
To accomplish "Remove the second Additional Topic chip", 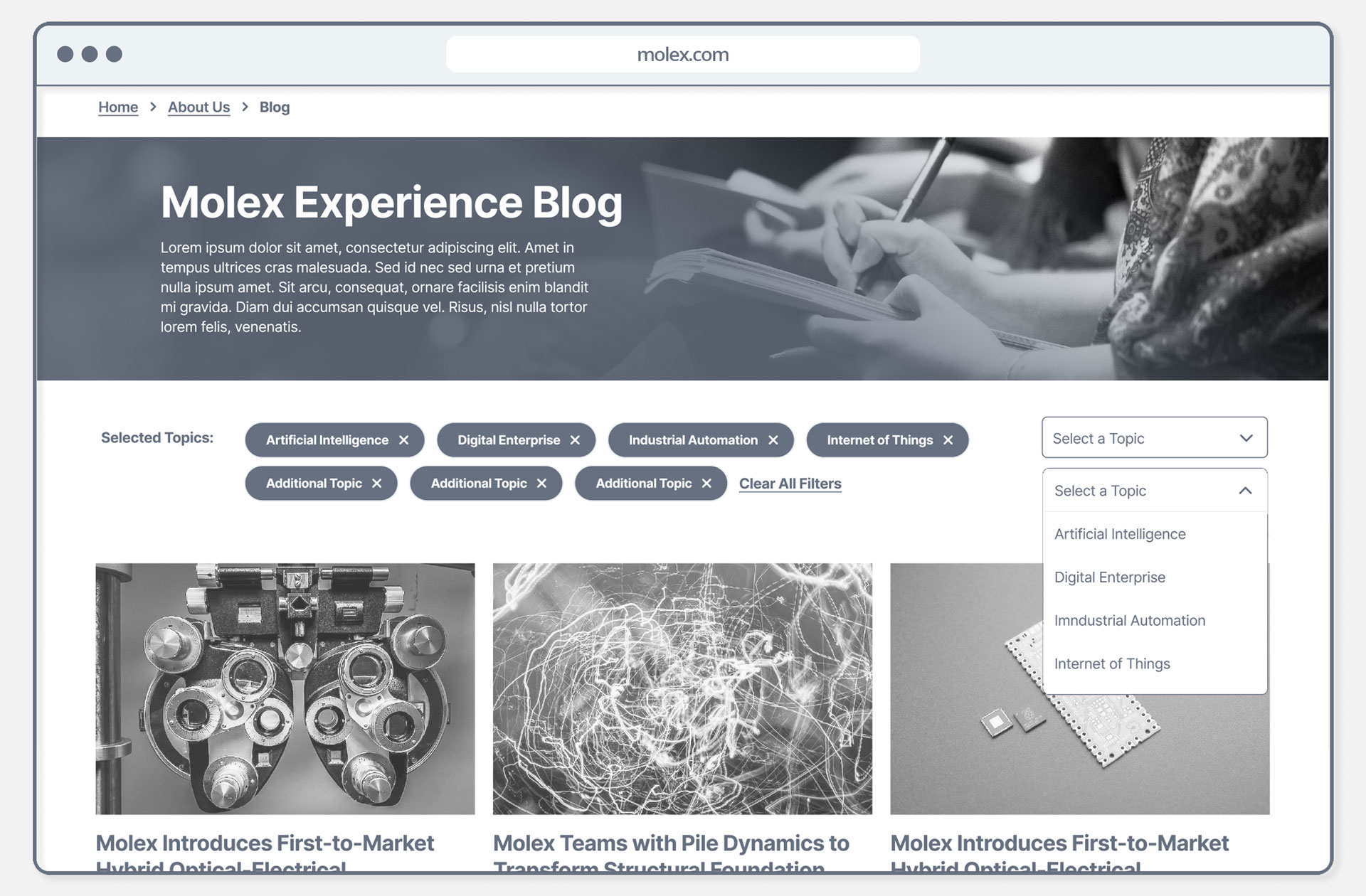I will [541, 484].
